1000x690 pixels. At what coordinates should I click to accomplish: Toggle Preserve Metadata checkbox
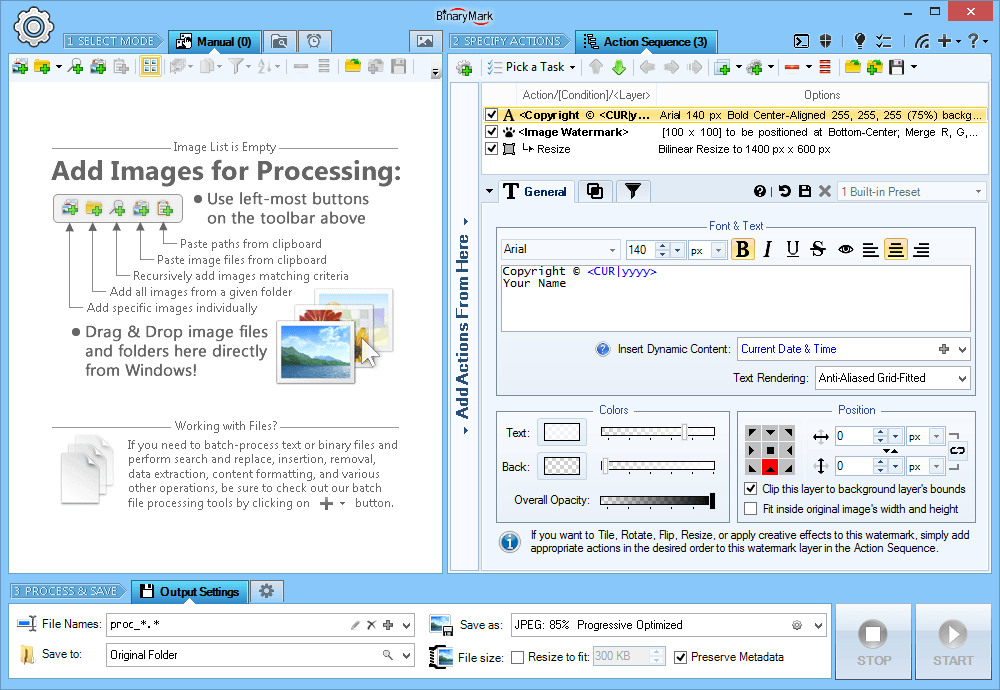[680, 657]
